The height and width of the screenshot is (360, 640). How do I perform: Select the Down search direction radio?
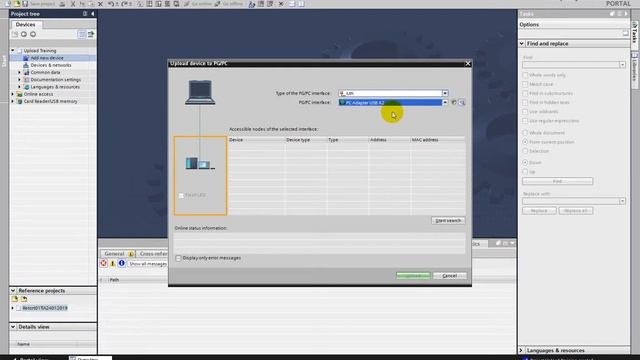click(x=525, y=162)
